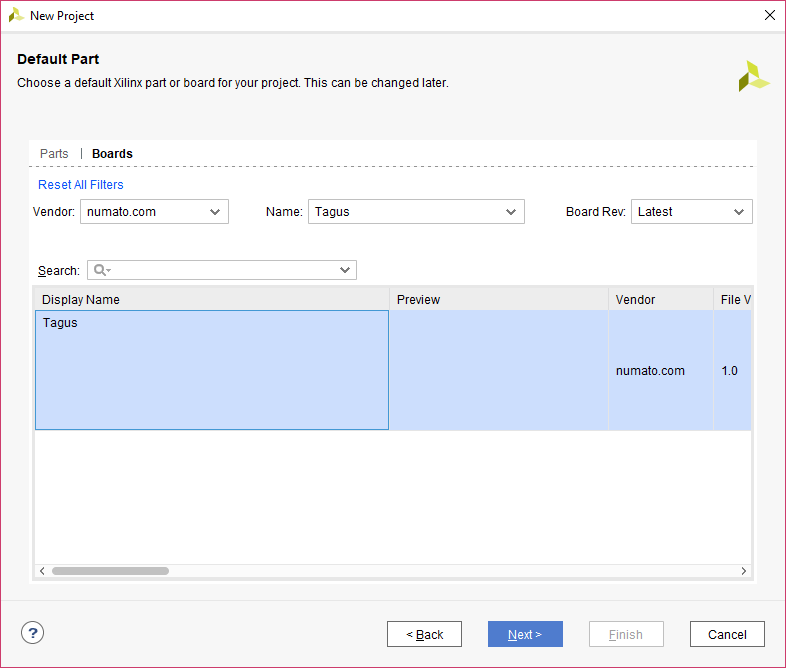Sort by Display Name column header

pyautogui.click(x=211, y=300)
